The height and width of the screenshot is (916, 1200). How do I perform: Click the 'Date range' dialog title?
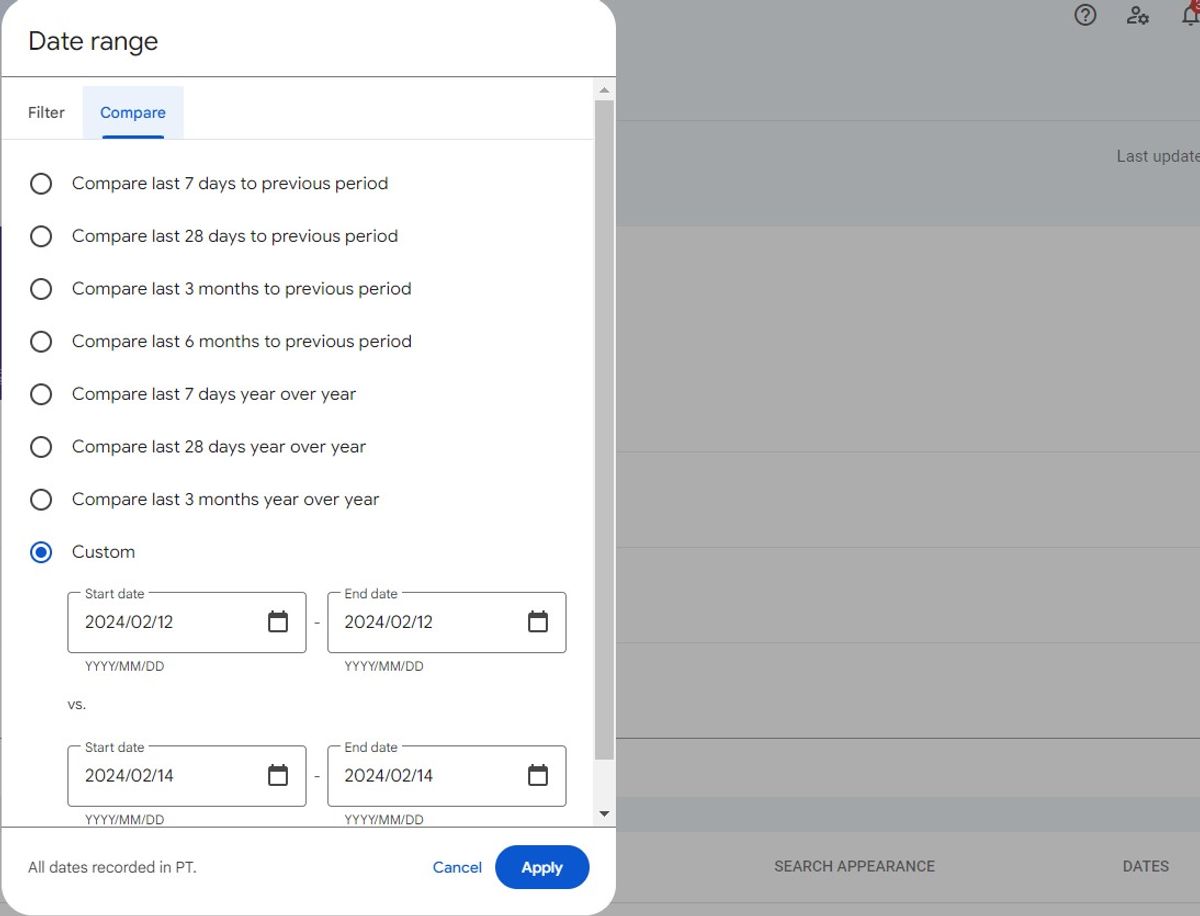pyautogui.click(x=93, y=42)
